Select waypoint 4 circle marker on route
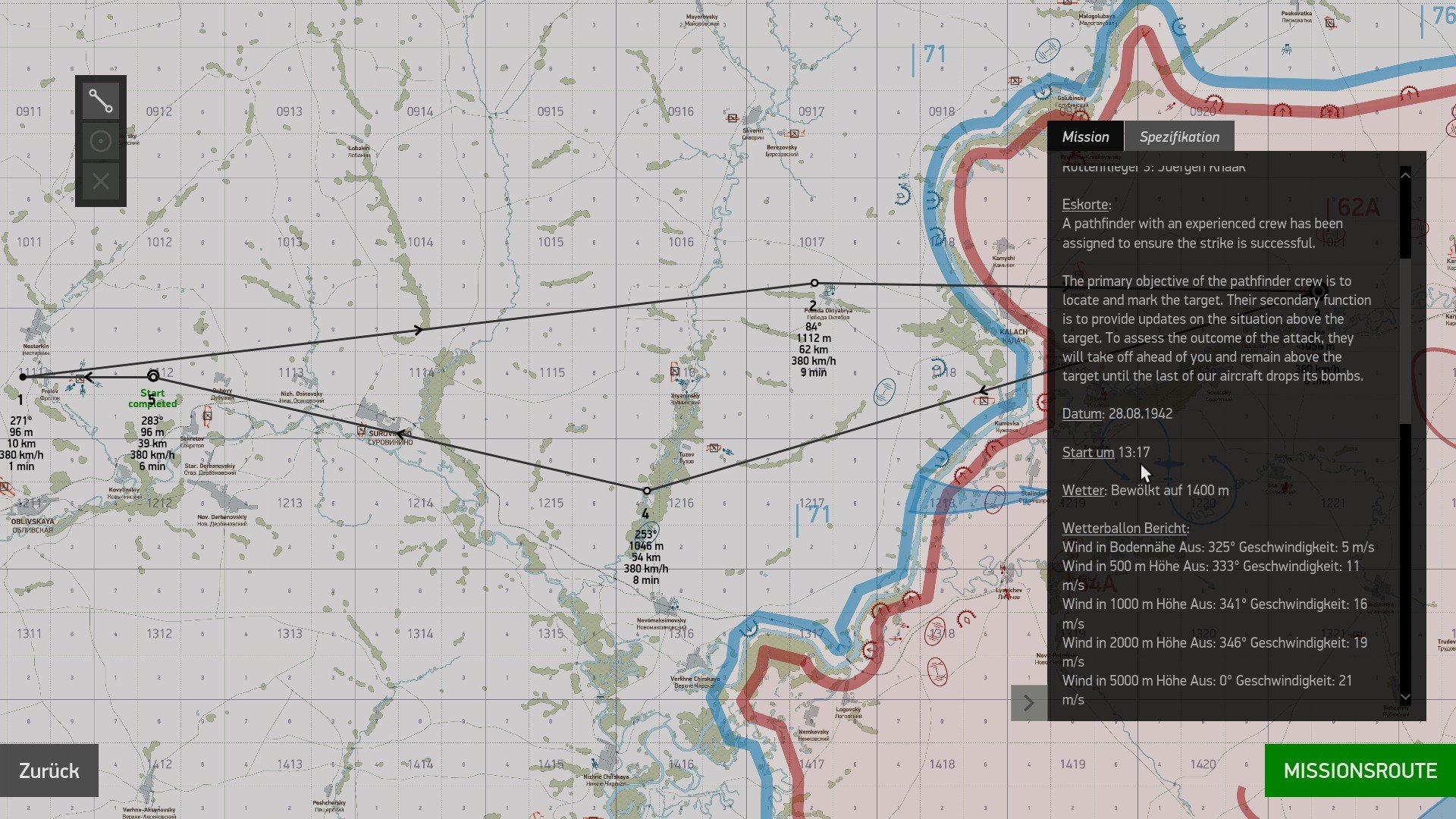1456x819 pixels. click(647, 491)
